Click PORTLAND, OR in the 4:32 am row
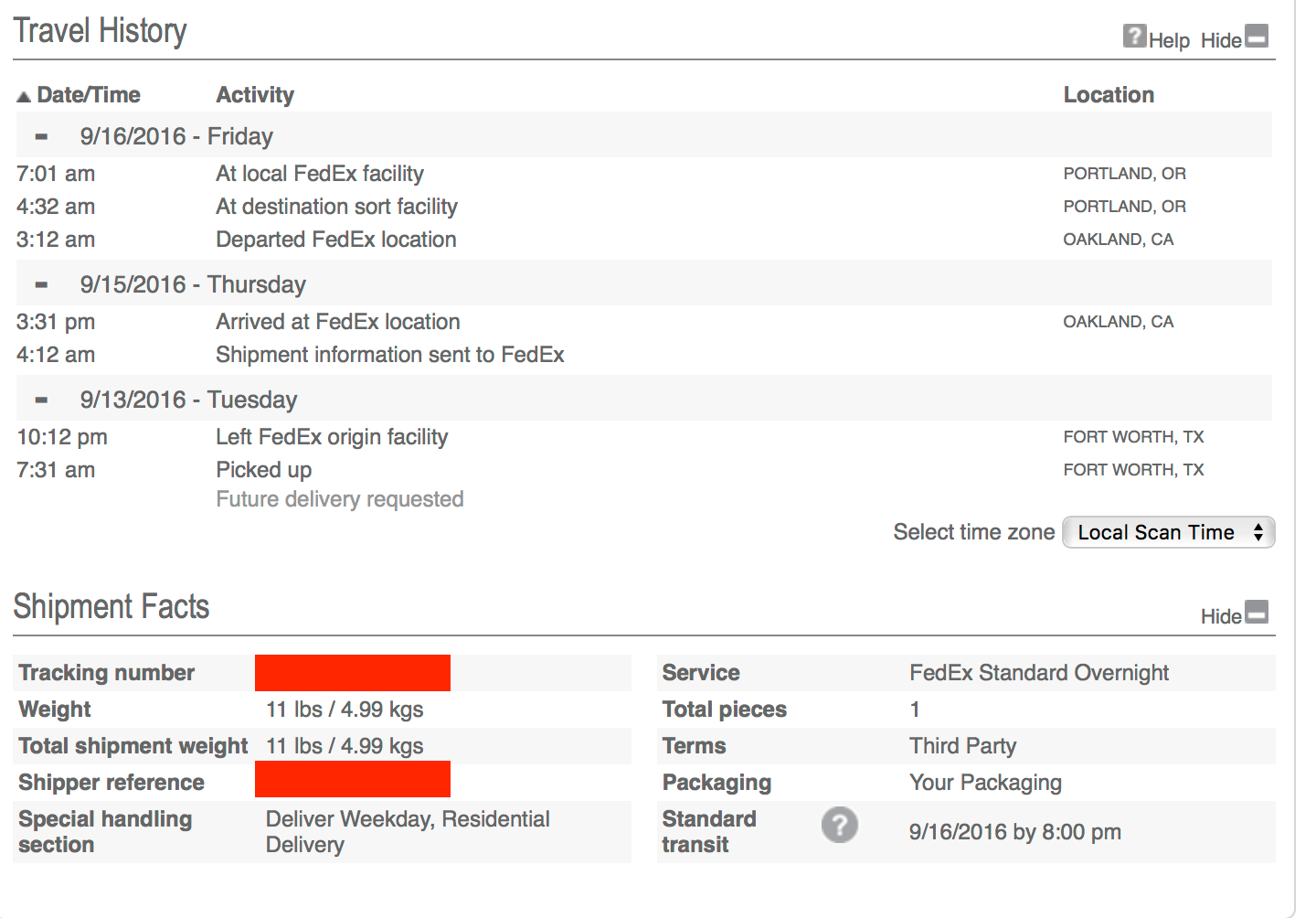The width and height of the screenshot is (1316, 918). (x=1125, y=207)
